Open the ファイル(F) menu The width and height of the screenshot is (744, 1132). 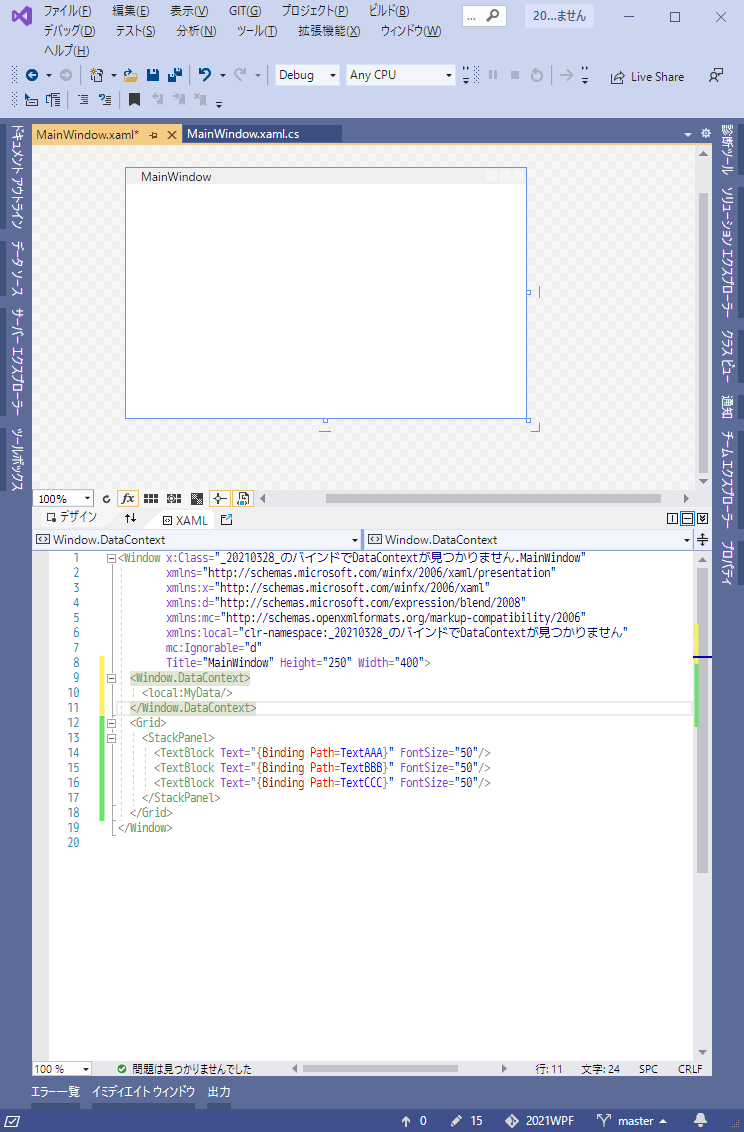(x=67, y=11)
